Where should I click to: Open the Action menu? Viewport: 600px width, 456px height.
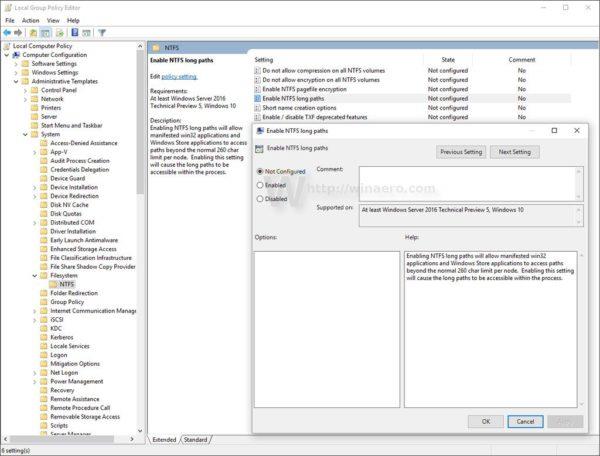[x=31, y=20]
